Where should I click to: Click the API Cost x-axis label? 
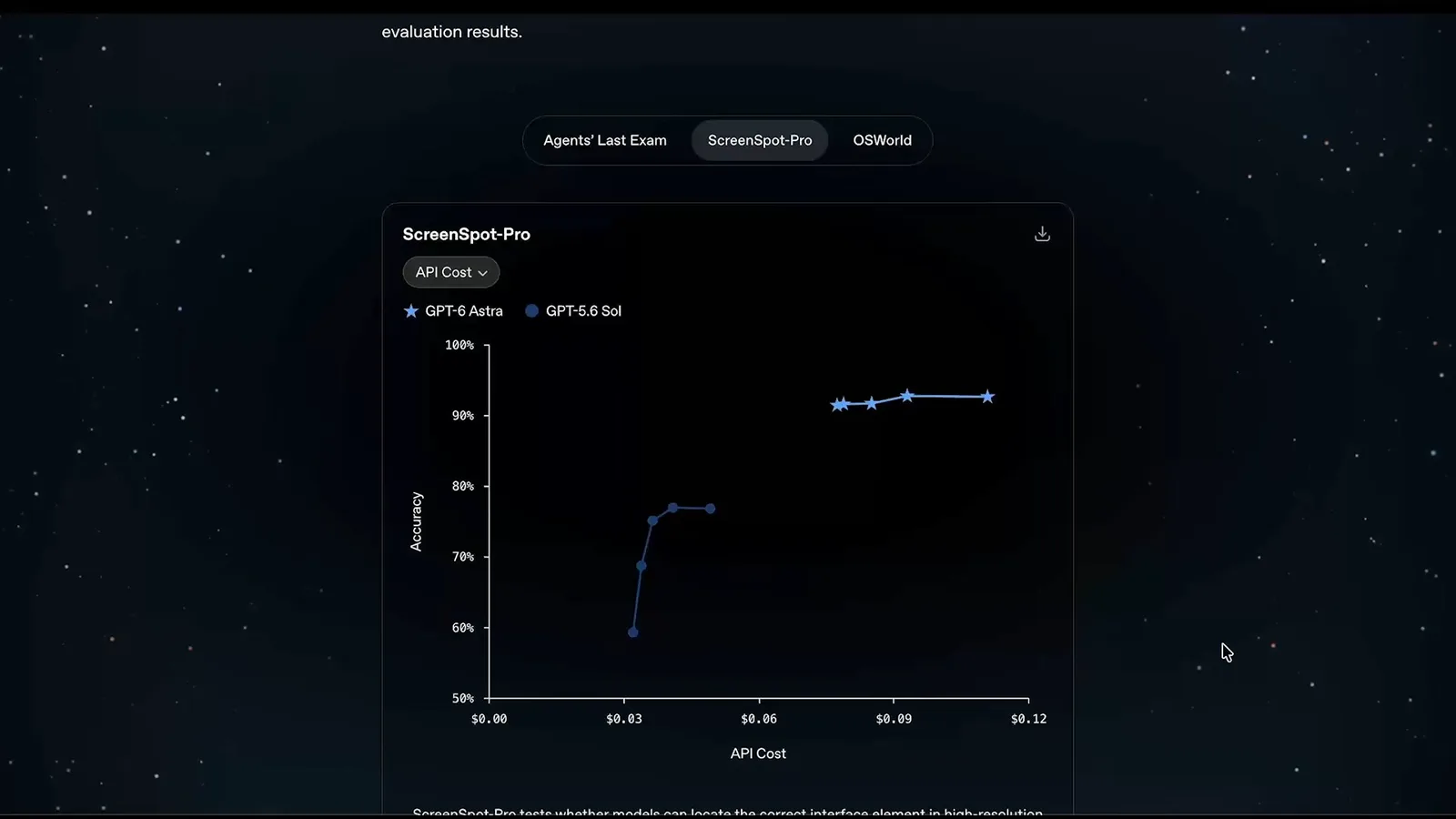(758, 753)
